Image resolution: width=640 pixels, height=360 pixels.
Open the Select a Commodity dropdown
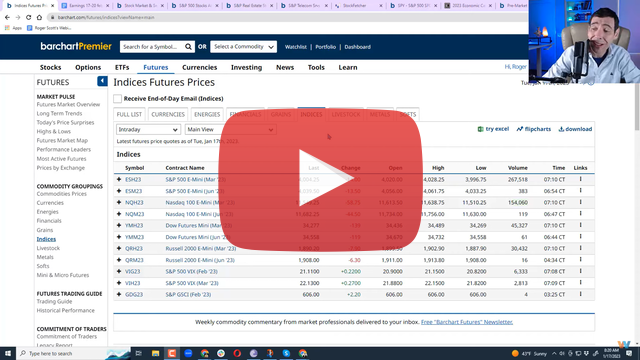pos(243,47)
